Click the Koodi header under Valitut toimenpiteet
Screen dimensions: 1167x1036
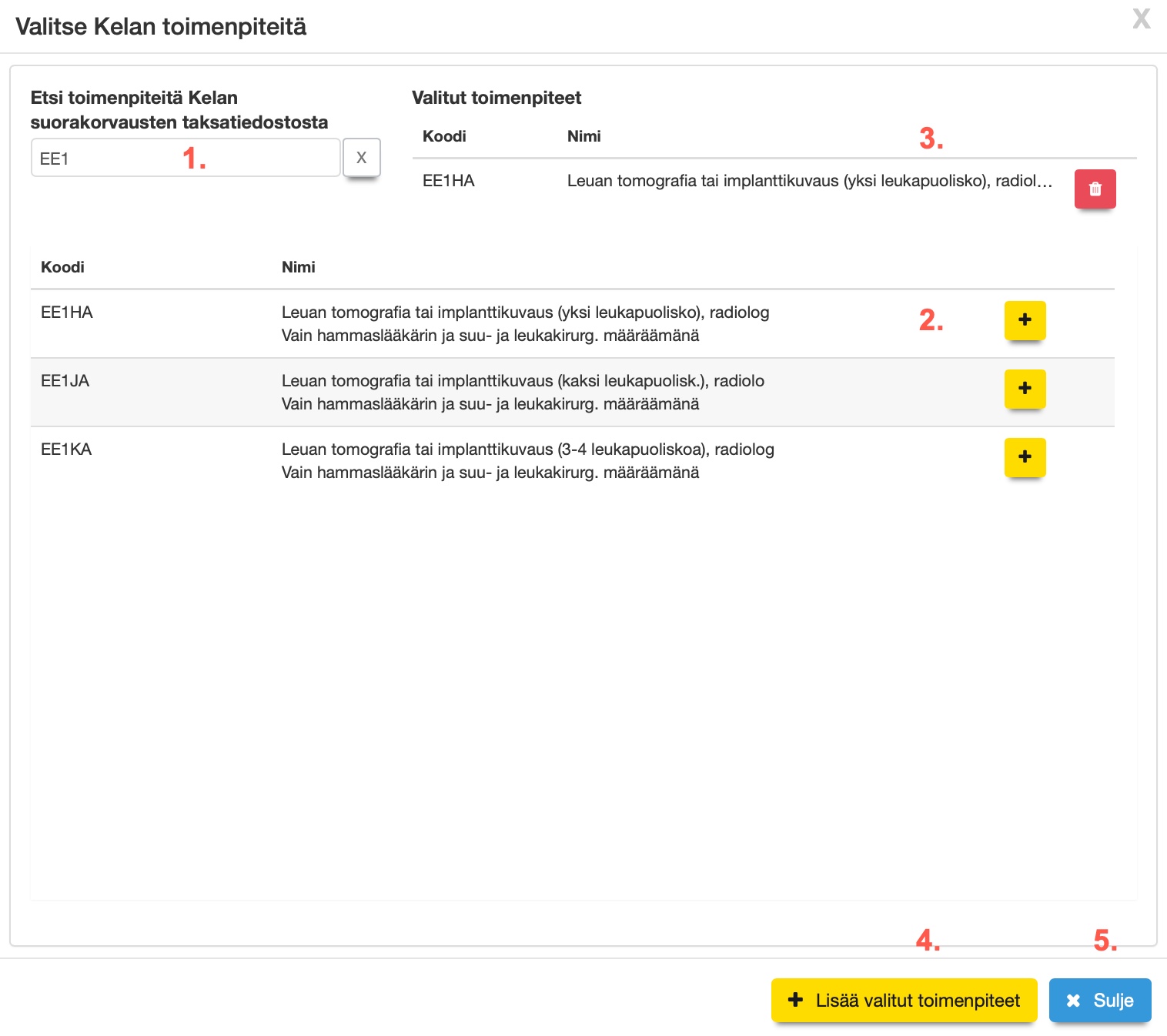coord(444,136)
